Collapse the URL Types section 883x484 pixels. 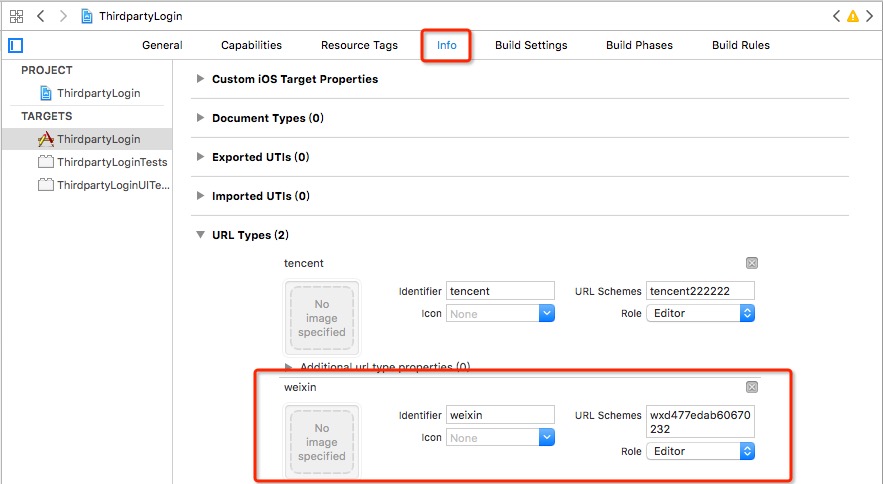click(201, 235)
